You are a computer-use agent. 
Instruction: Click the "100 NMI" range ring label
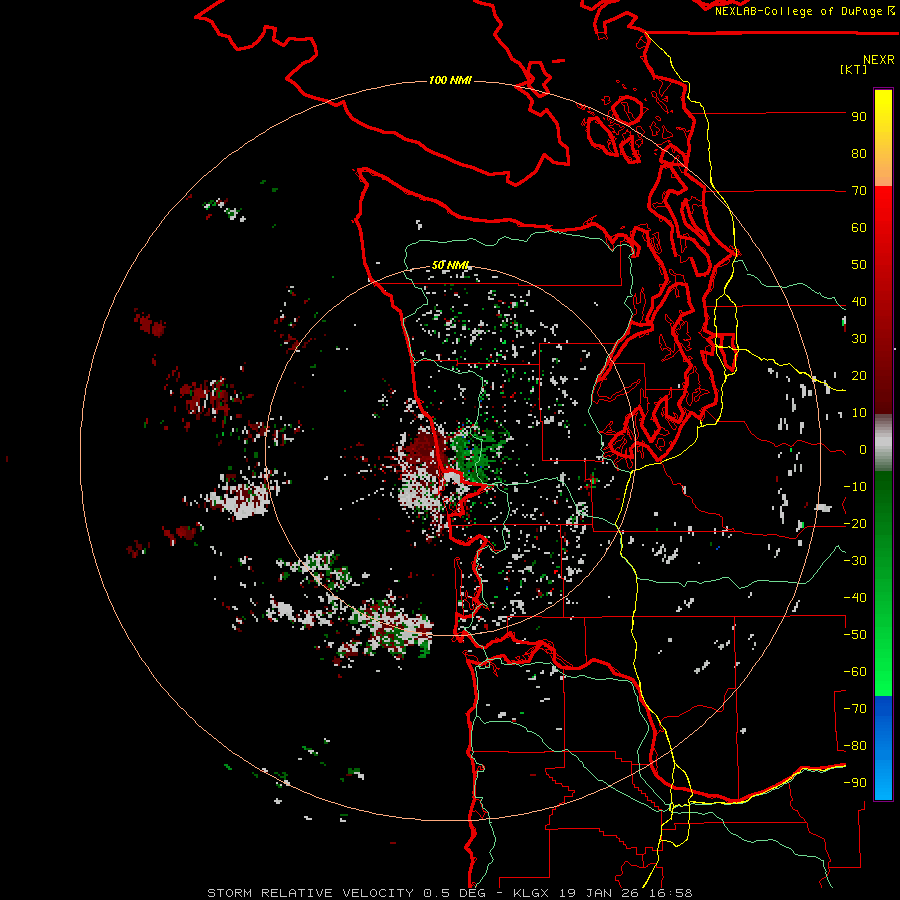tap(450, 80)
